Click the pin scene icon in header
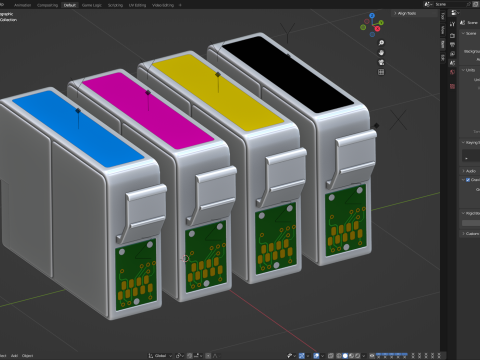Viewport: 480px width, 360px height. (469, 4)
